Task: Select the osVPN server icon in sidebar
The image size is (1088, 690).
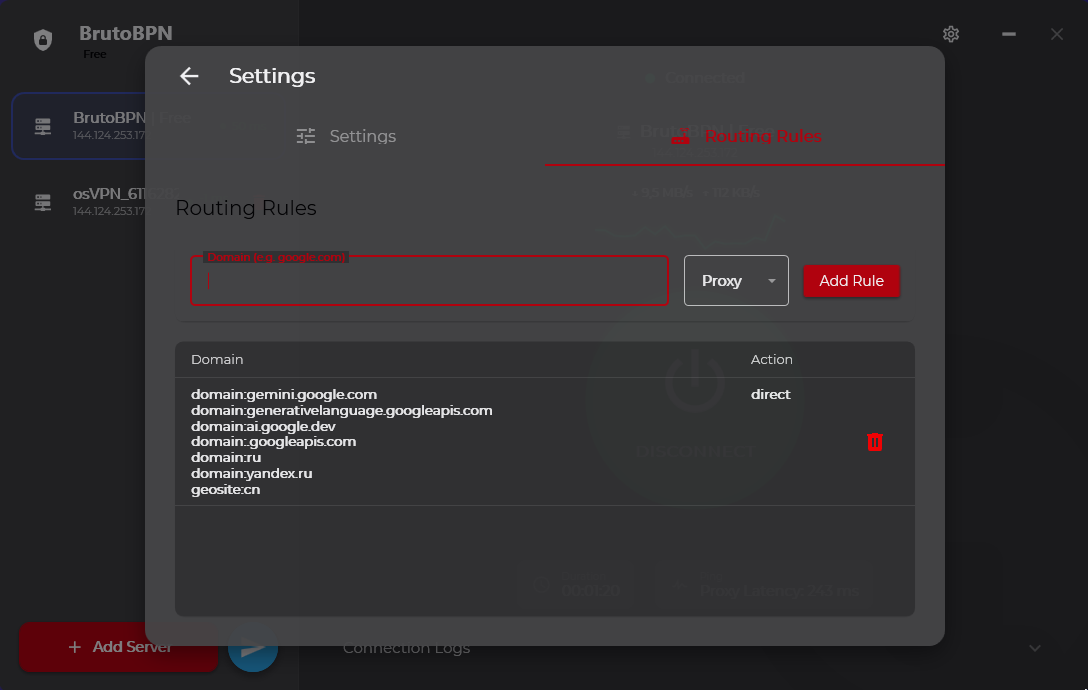Action: 43,202
